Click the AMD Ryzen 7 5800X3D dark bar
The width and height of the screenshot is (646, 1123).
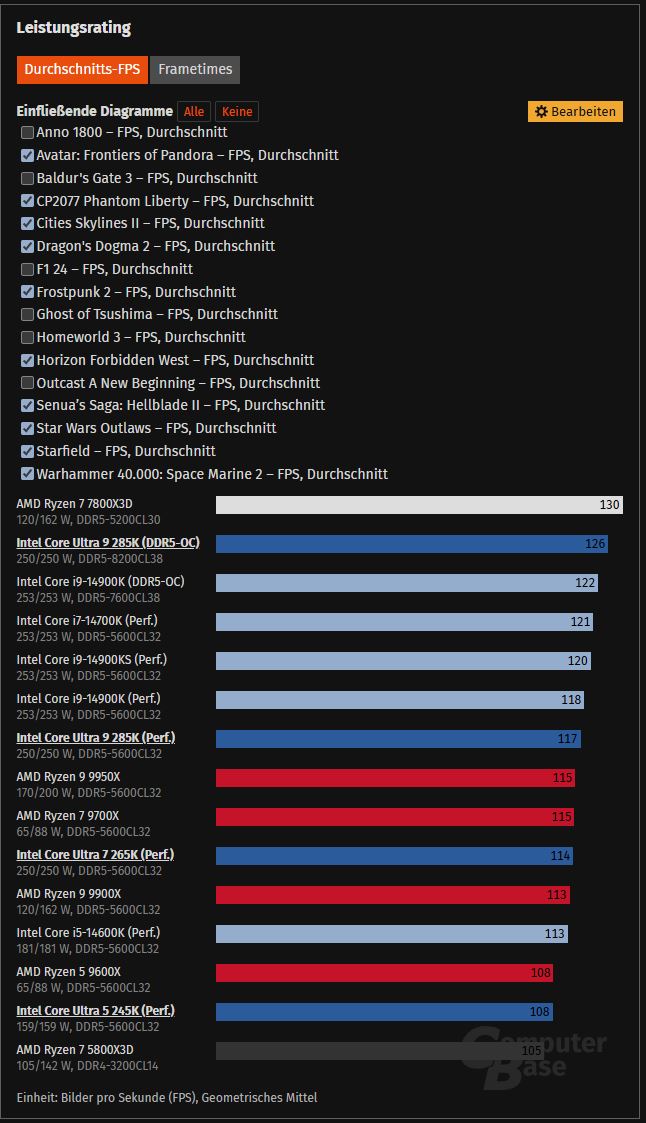click(380, 1051)
